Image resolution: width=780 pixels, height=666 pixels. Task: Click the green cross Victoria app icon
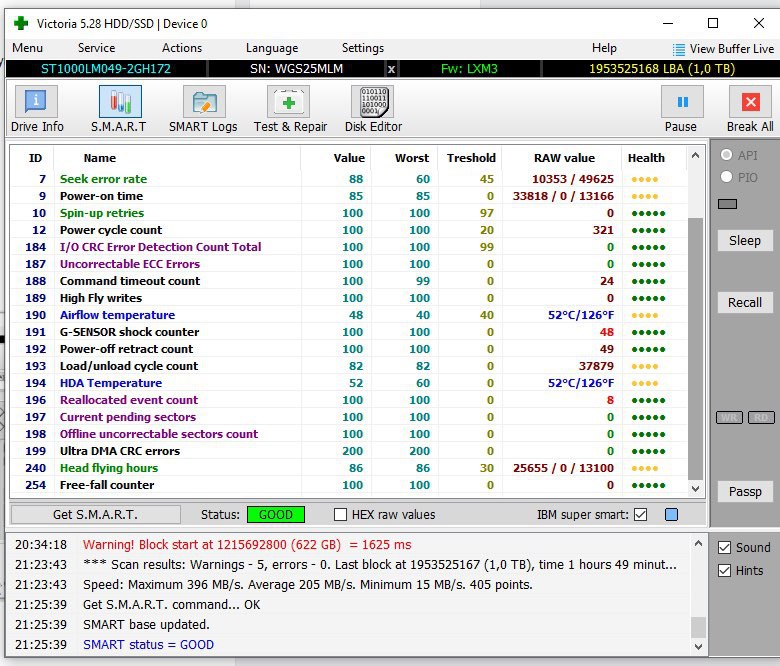pyautogui.click(x=21, y=23)
